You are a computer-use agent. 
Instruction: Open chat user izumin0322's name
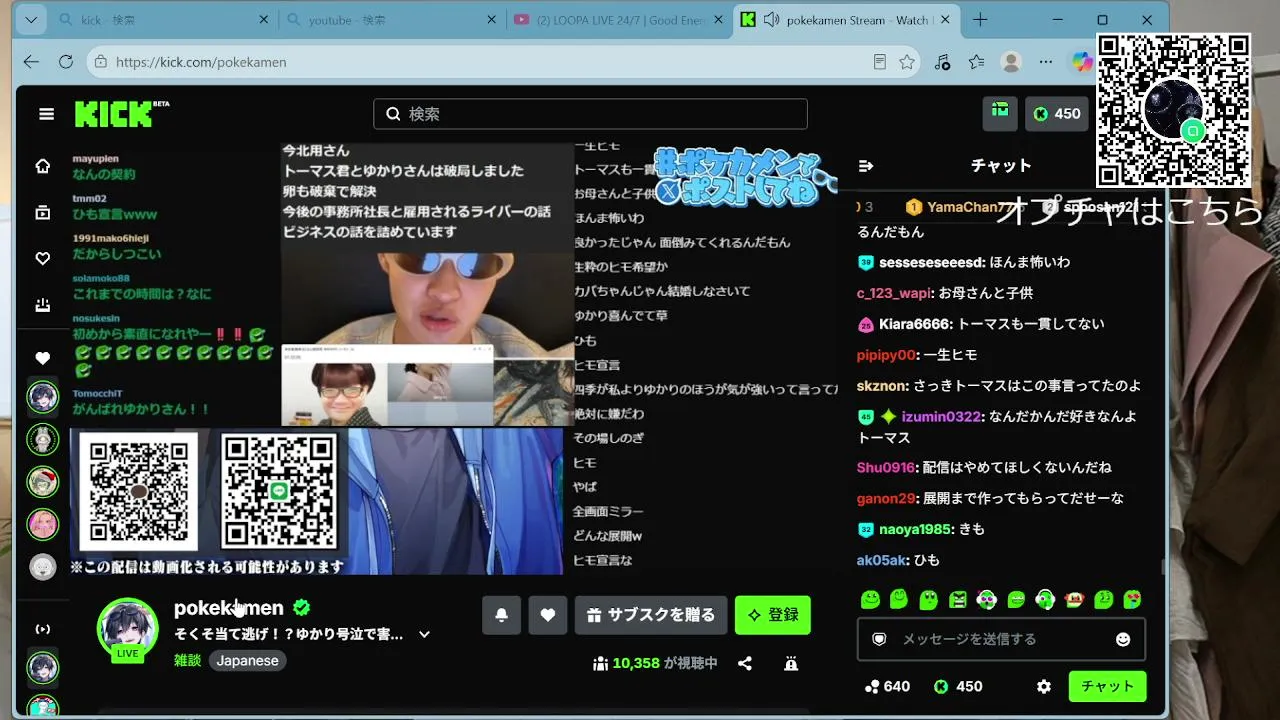(941, 416)
